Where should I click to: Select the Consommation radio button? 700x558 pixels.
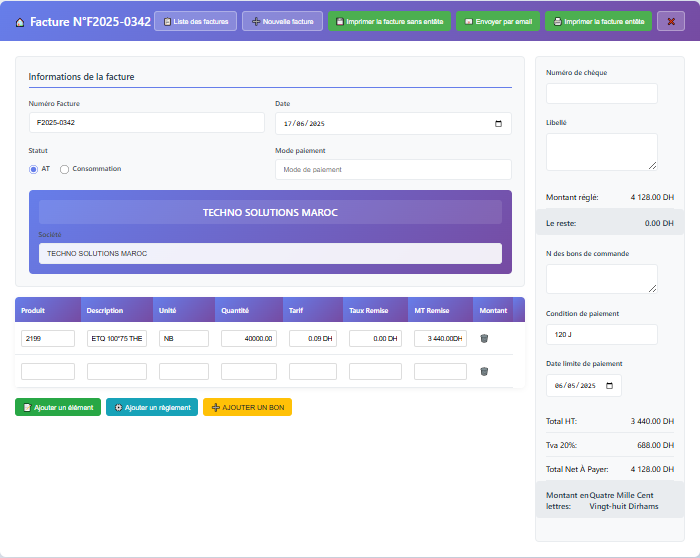[x=64, y=170]
